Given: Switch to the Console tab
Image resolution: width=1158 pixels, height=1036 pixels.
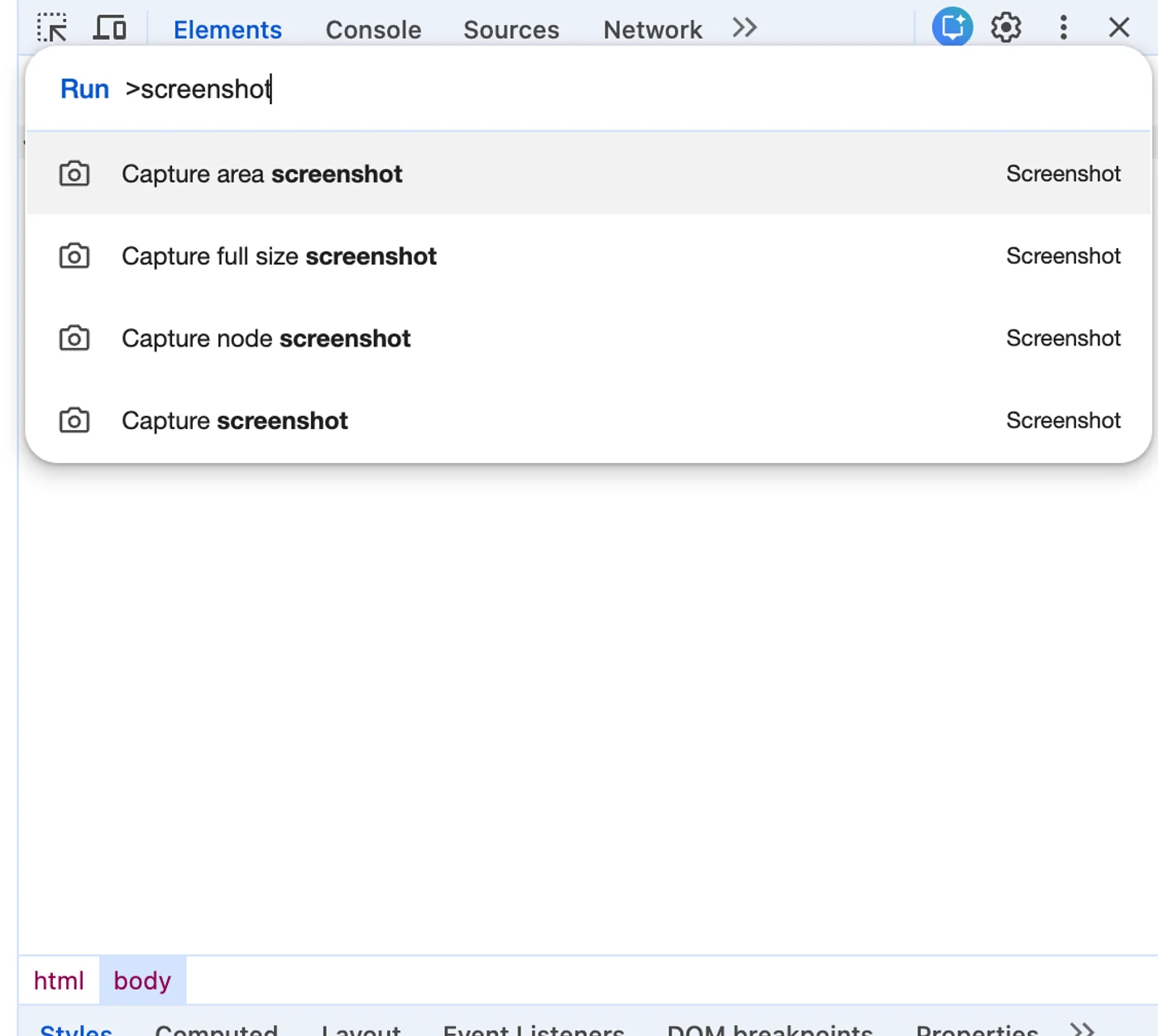Looking at the screenshot, I should pos(373,30).
